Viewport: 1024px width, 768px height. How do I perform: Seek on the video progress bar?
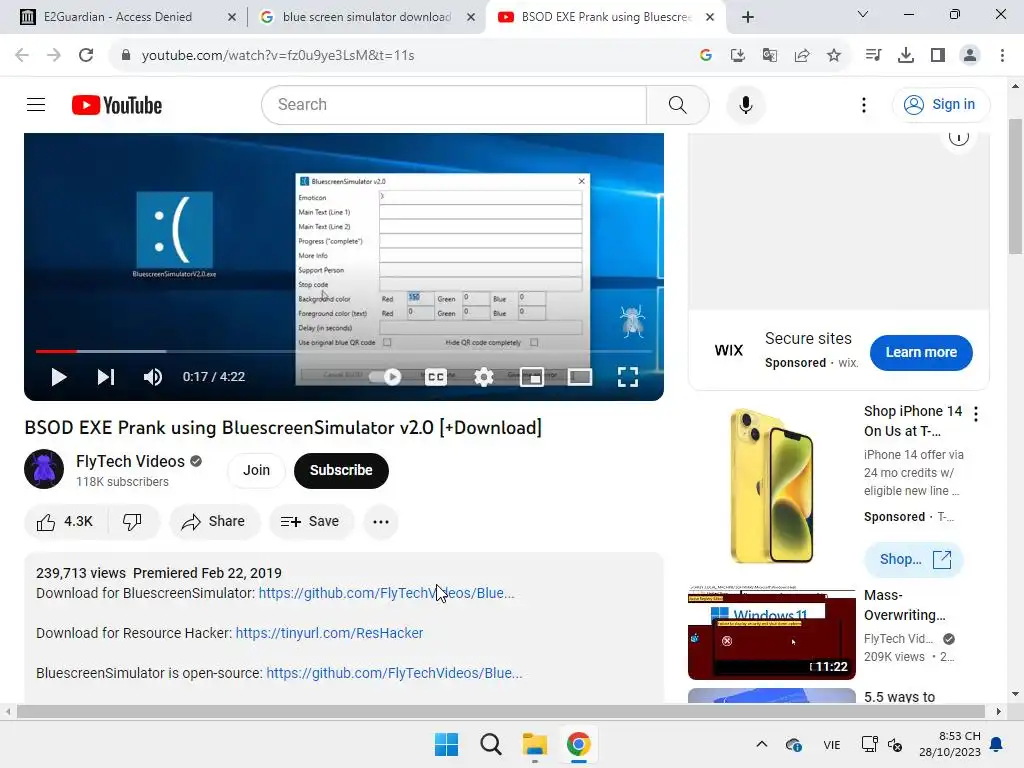[x=344, y=351]
